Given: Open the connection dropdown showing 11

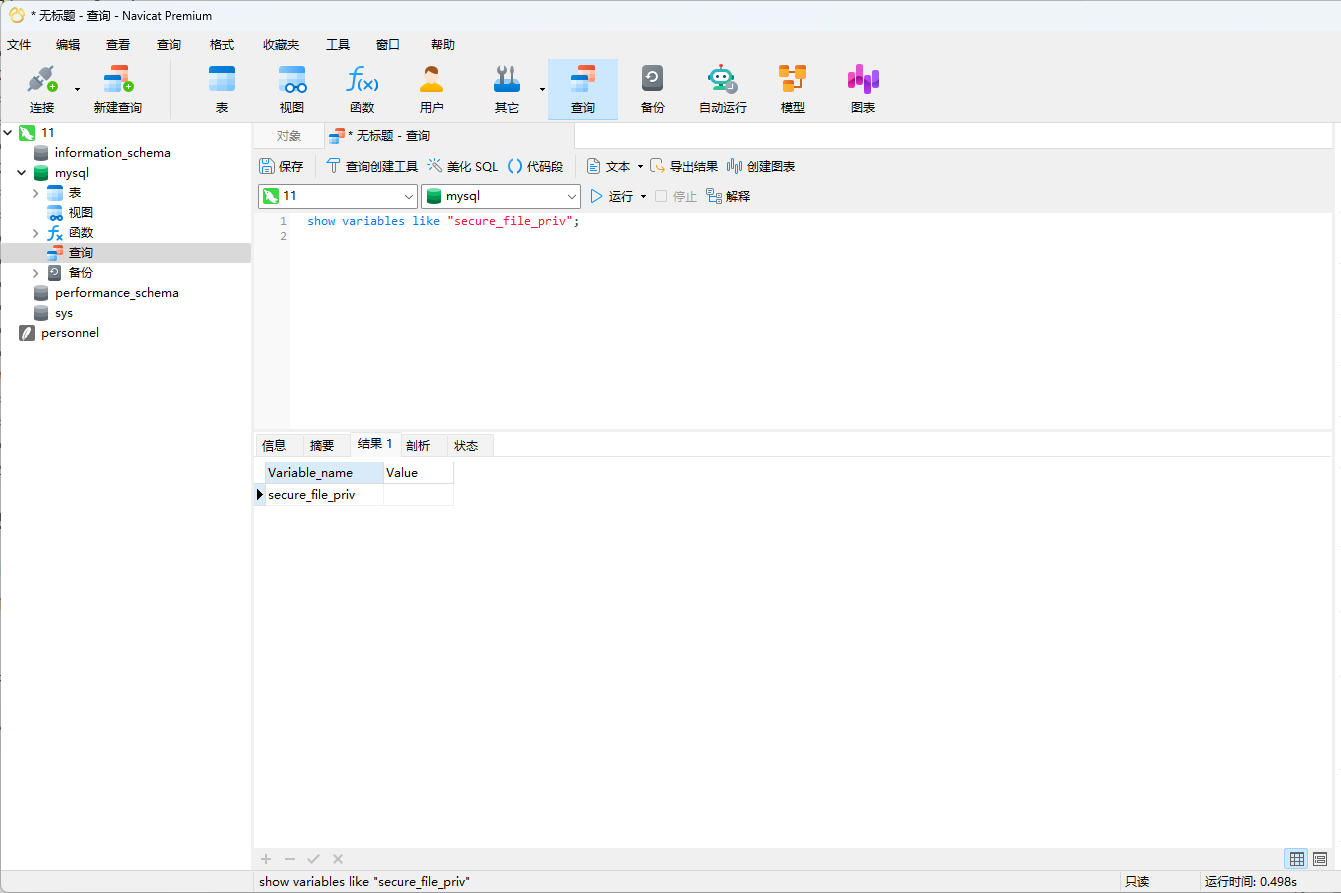Looking at the screenshot, I should (338, 196).
